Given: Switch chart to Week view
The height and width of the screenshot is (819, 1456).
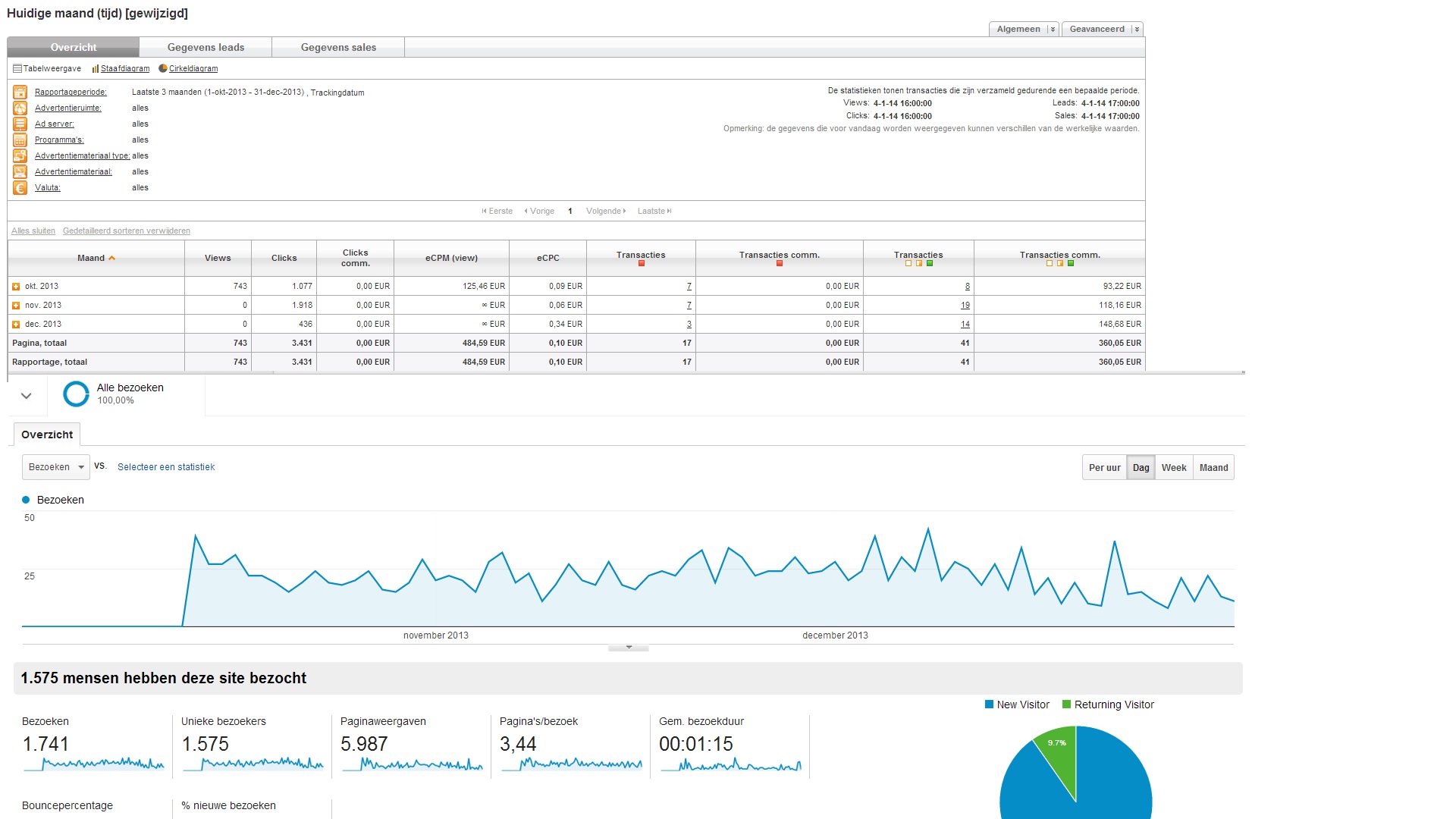Looking at the screenshot, I should [x=1174, y=468].
